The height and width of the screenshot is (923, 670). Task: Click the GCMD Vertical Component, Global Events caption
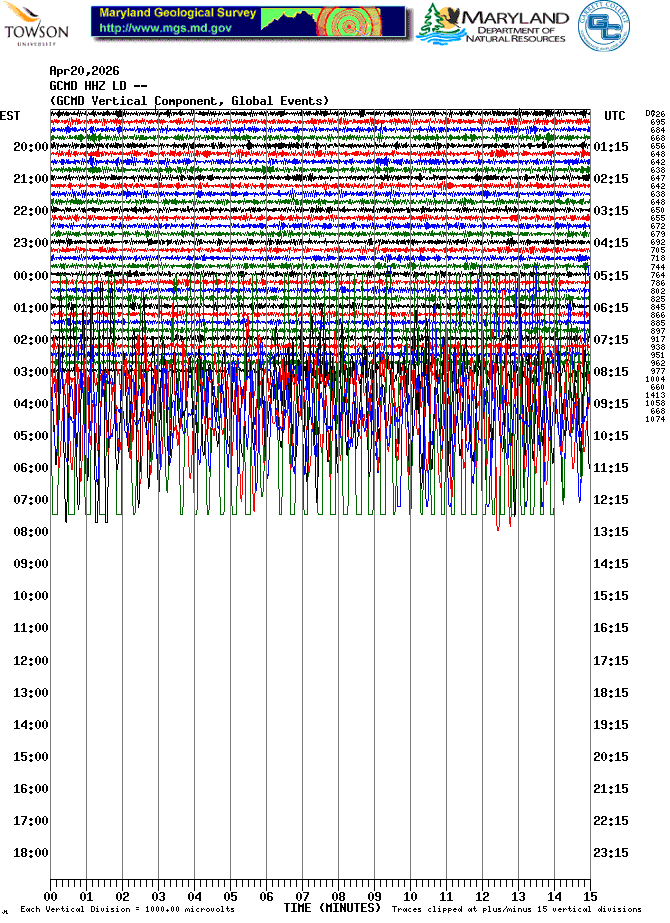(x=189, y=101)
